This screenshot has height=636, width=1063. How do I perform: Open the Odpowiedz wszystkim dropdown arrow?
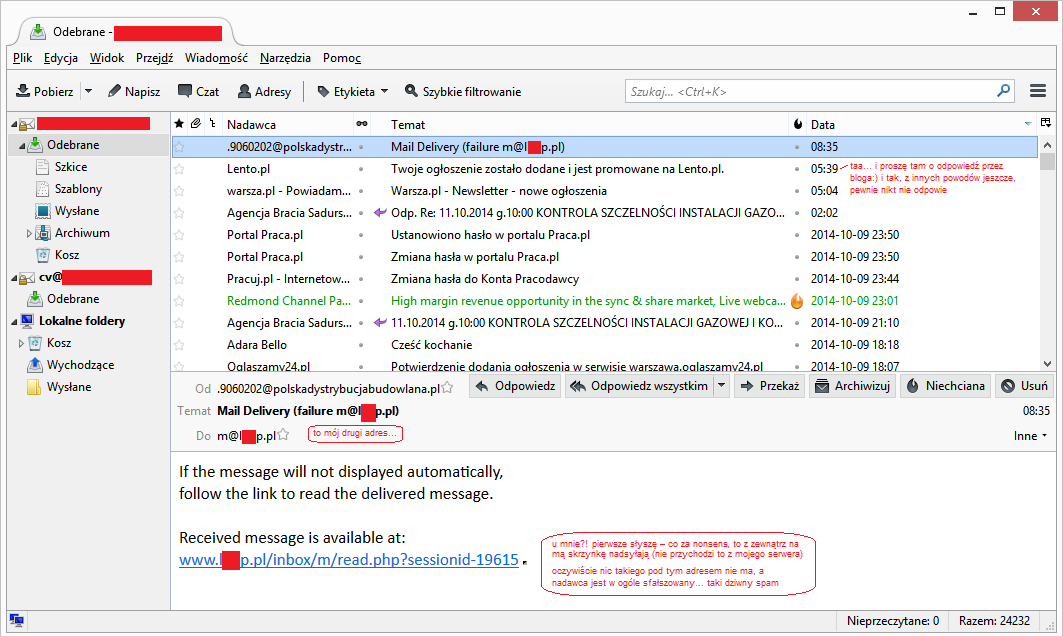click(721, 386)
